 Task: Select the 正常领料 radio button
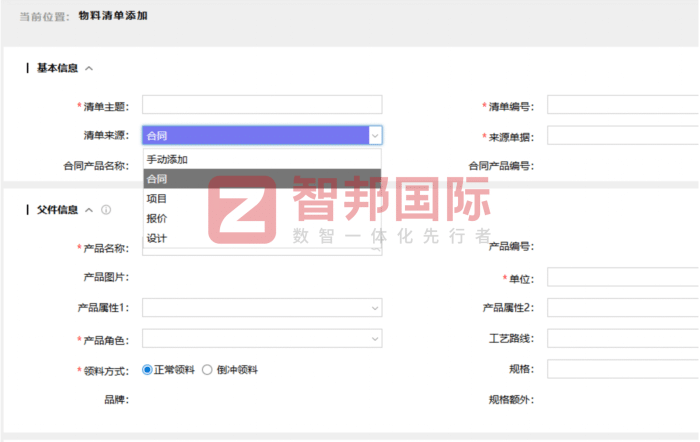point(148,369)
